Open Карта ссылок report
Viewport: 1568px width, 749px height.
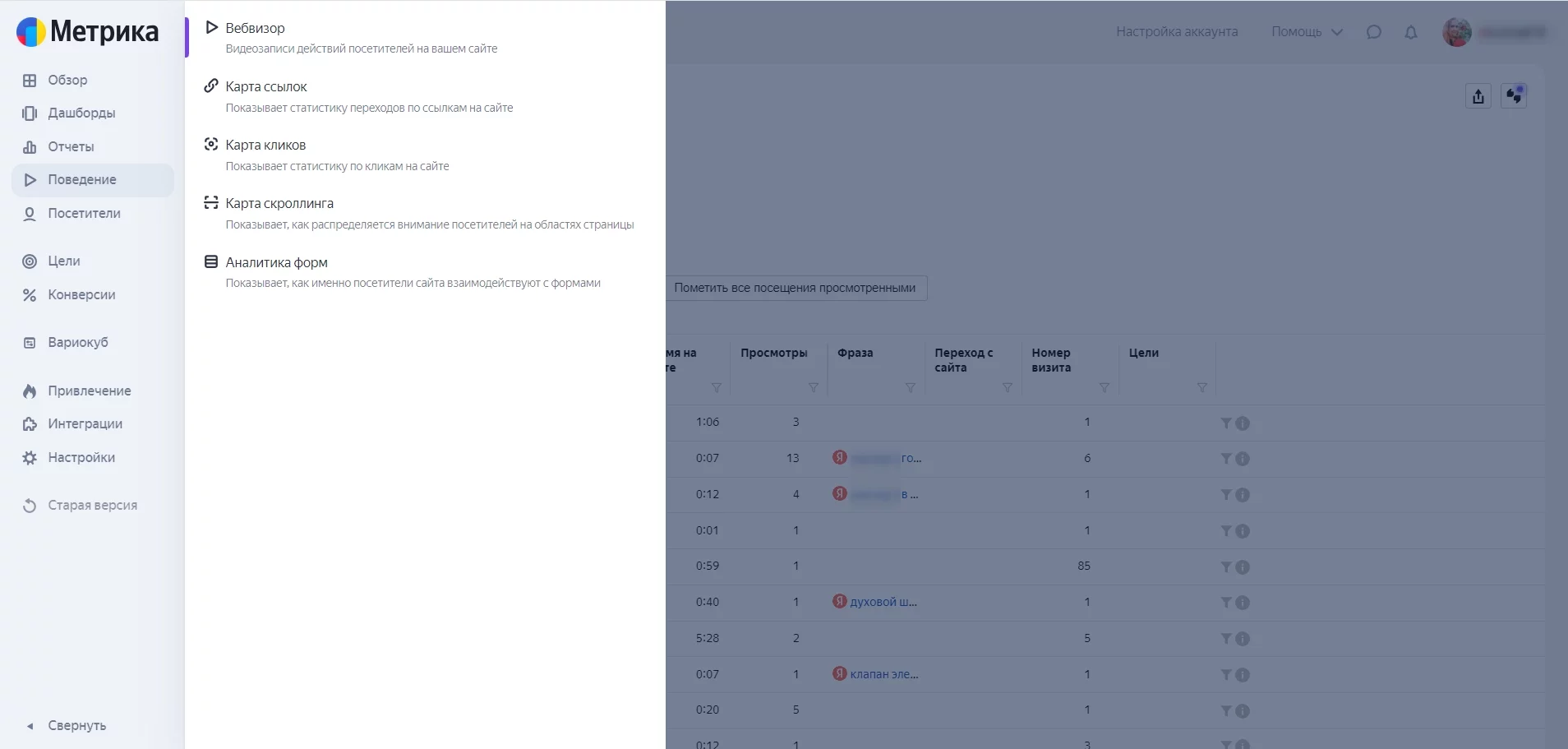tap(266, 86)
